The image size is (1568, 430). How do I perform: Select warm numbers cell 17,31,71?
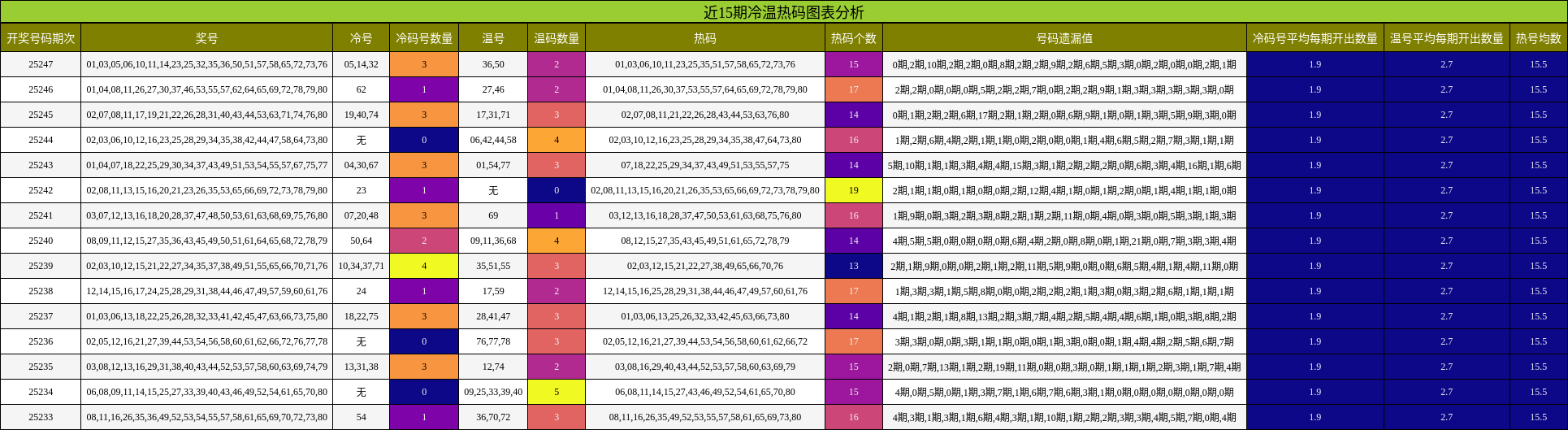point(493,115)
